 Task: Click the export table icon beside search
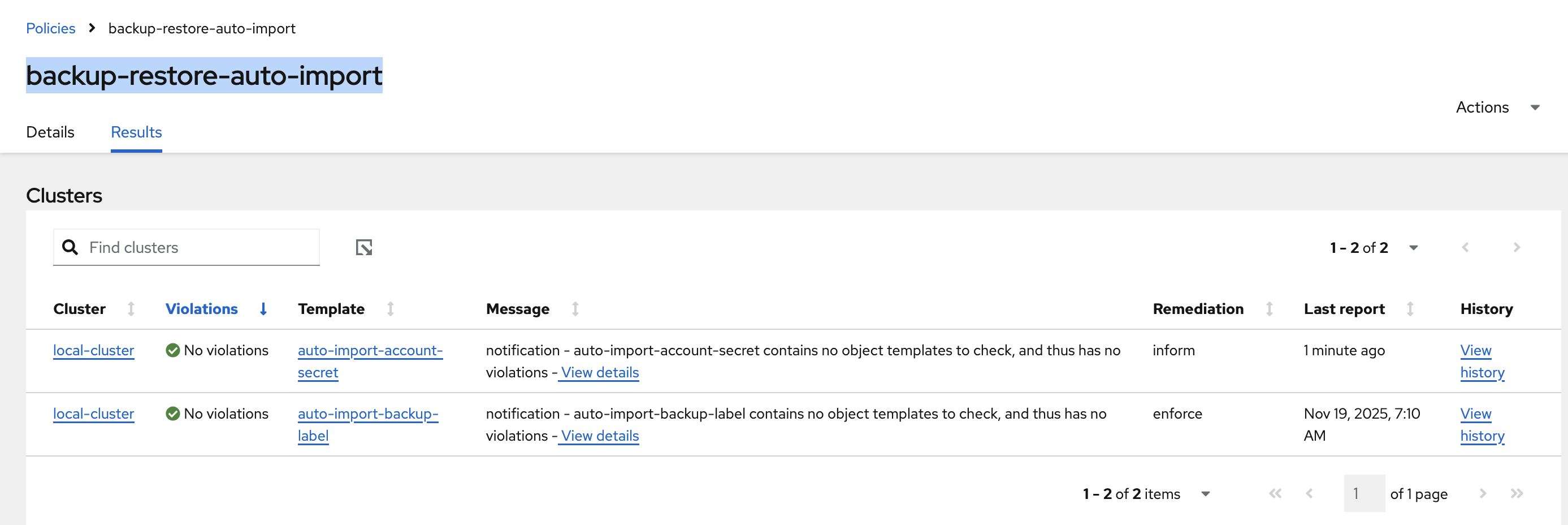tap(364, 247)
